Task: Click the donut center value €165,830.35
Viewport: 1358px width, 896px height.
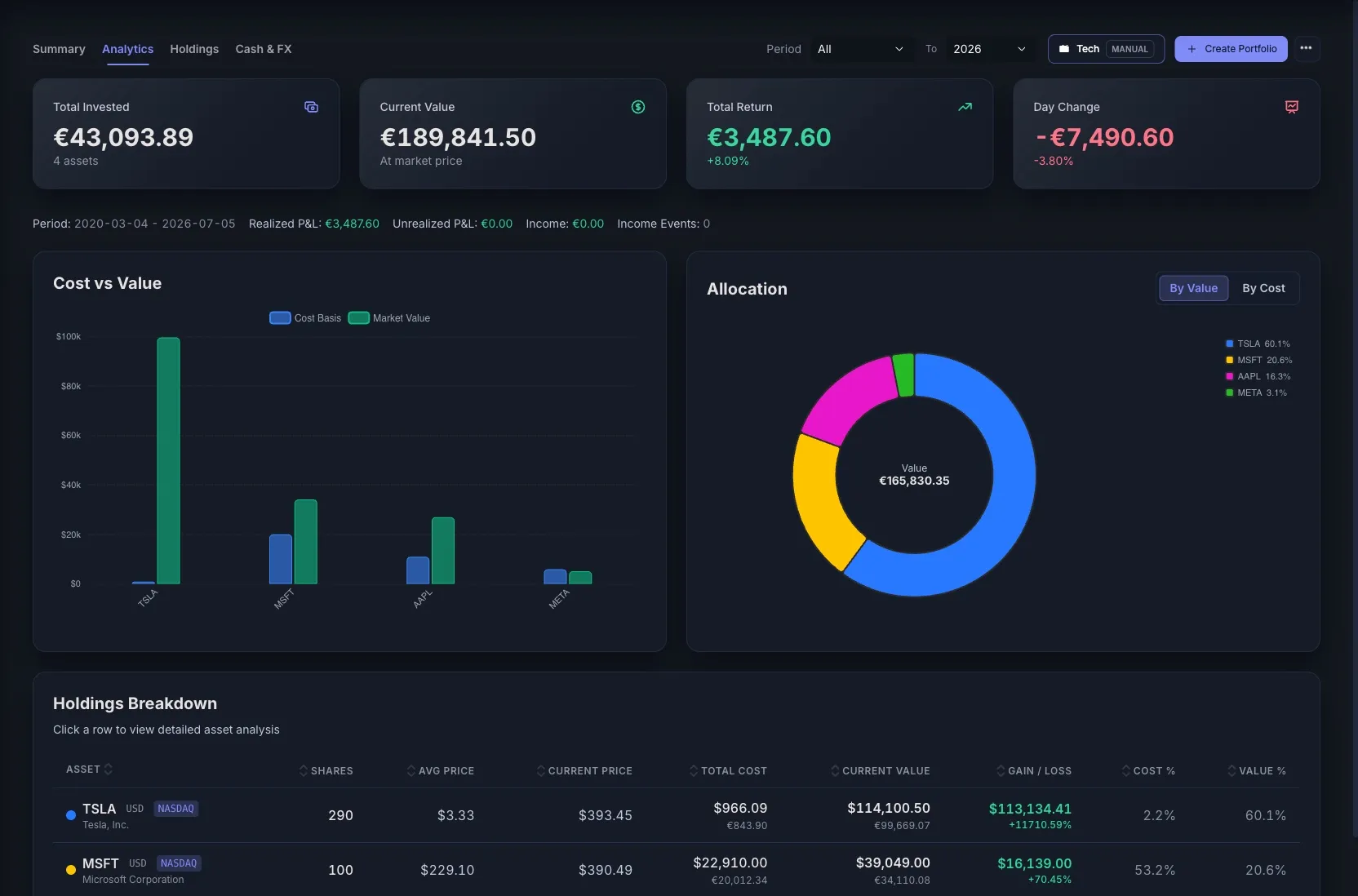Action: (x=914, y=481)
